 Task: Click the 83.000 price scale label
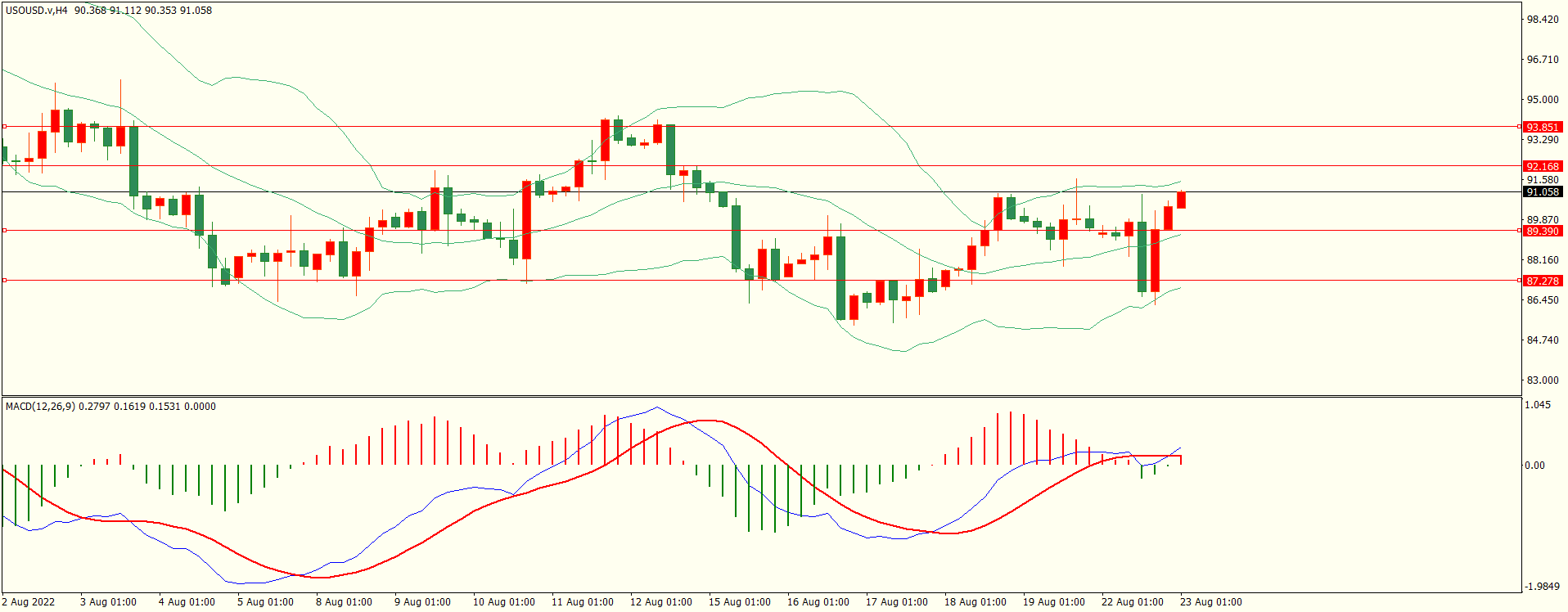(1543, 380)
